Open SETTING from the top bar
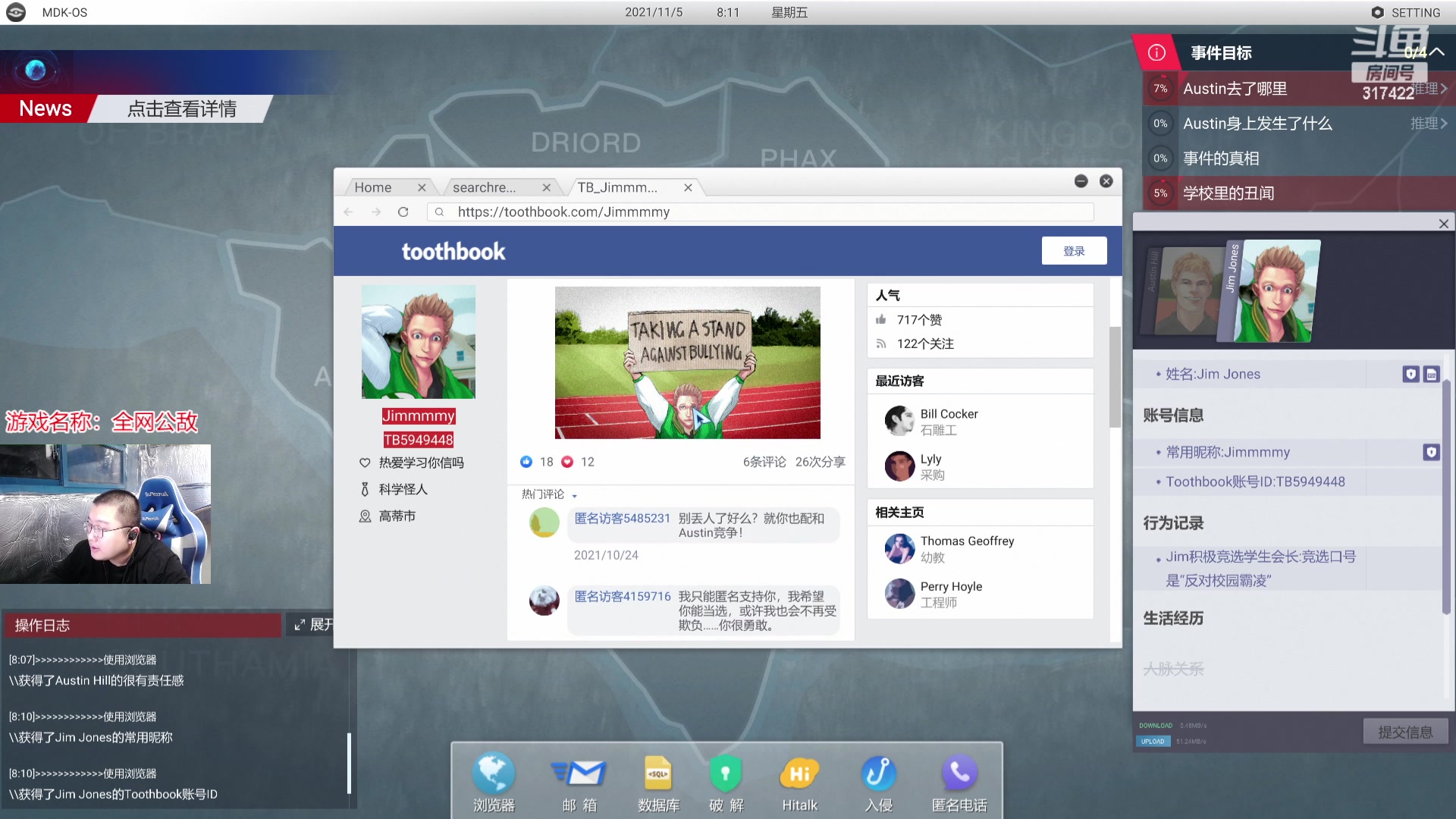This screenshot has width=1456, height=819. 1407,12
